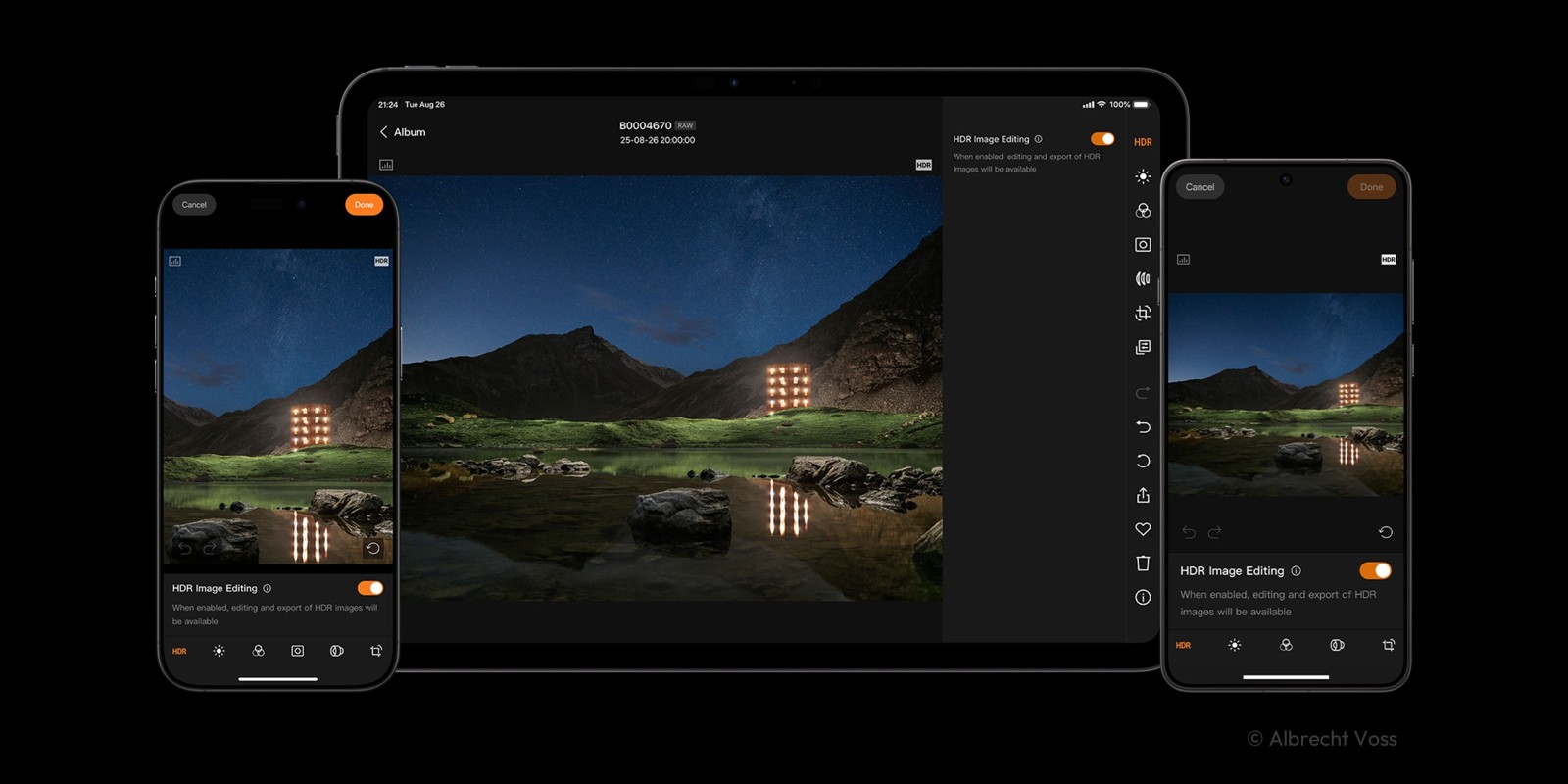The height and width of the screenshot is (784, 1568).
Task: Turn off HDR Image Editing on left phone
Action: click(x=370, y=588)
